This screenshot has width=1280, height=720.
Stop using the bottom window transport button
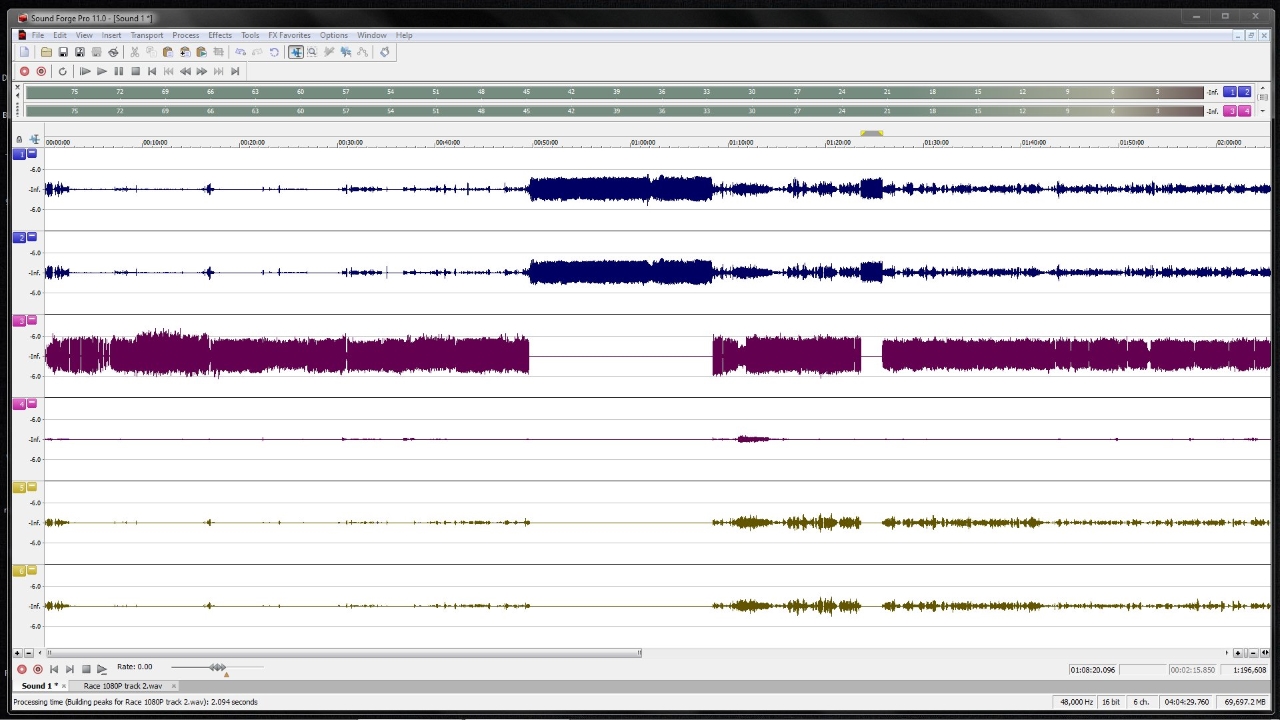pos(86,669)
